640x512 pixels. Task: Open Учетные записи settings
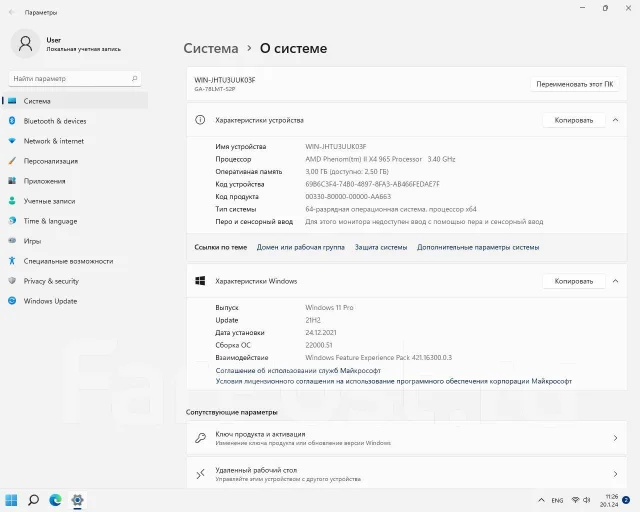[75, 201]
